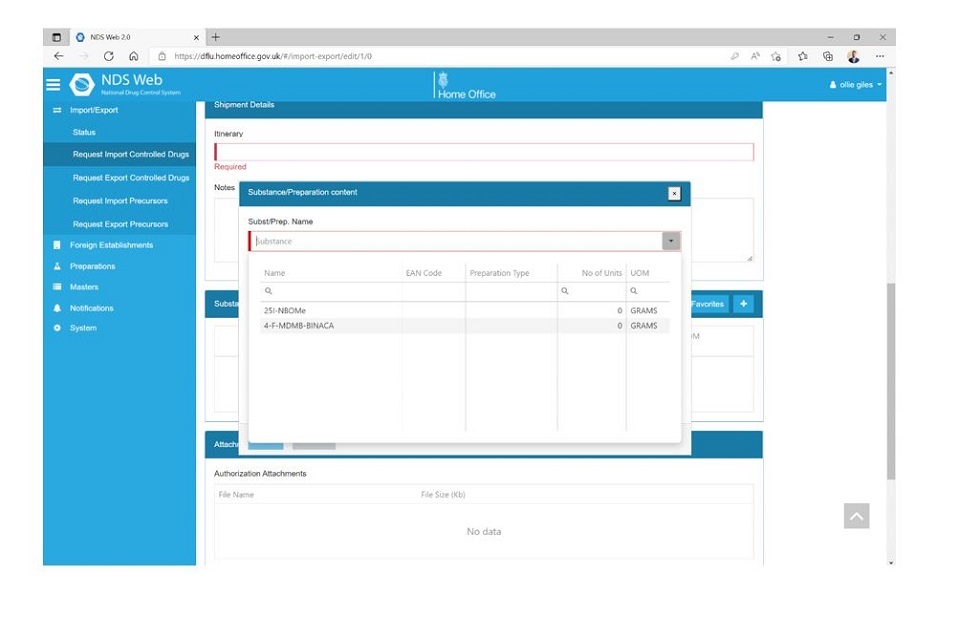The width and height of the screenshot is (960, 640).
Task: Open the Substance dropdown arrow
Action: tap(671, 241)
